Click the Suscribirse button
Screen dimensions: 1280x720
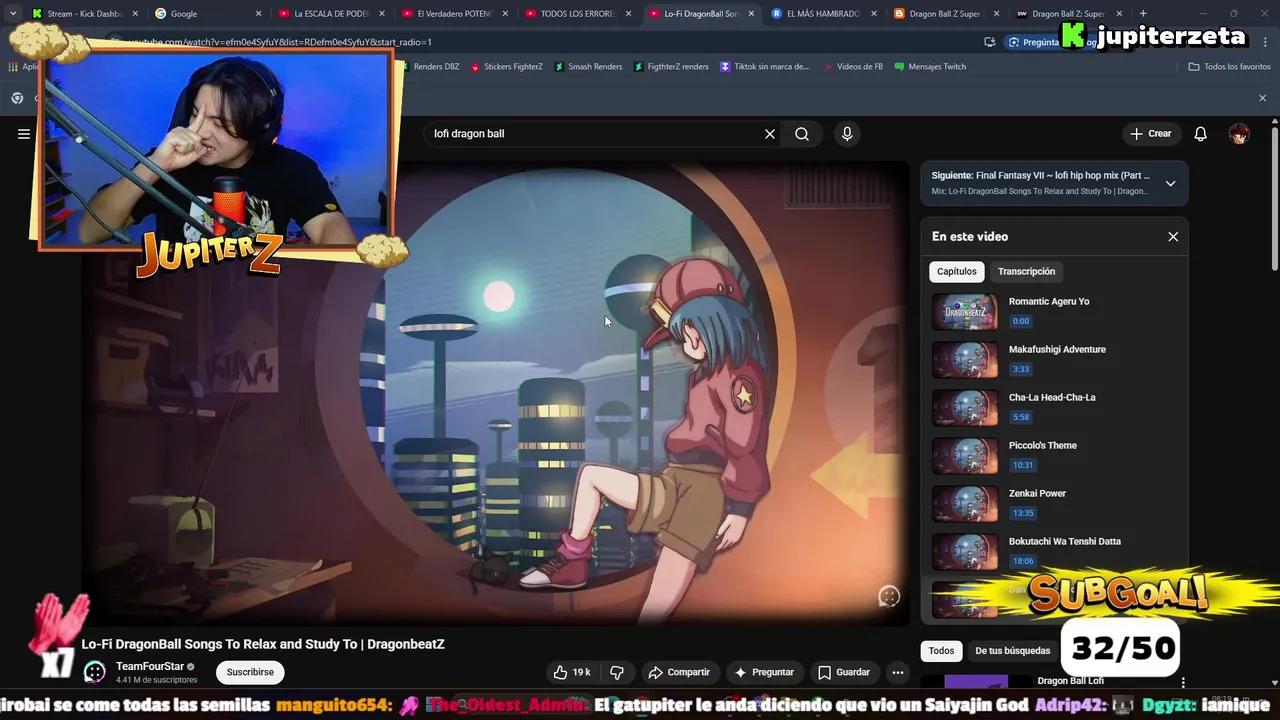(250, 672)
